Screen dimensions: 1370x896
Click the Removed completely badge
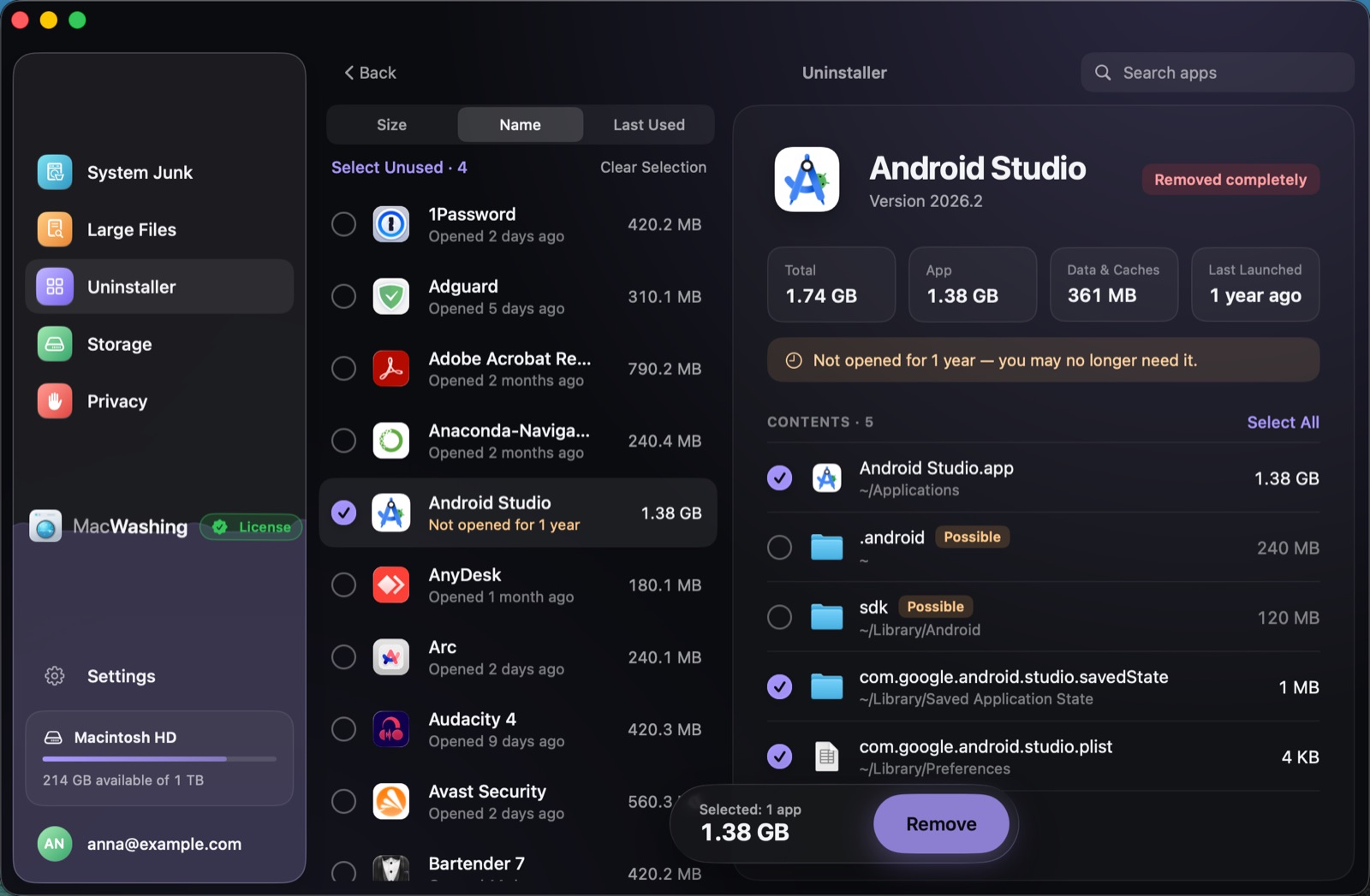[x=1230, y=180]
